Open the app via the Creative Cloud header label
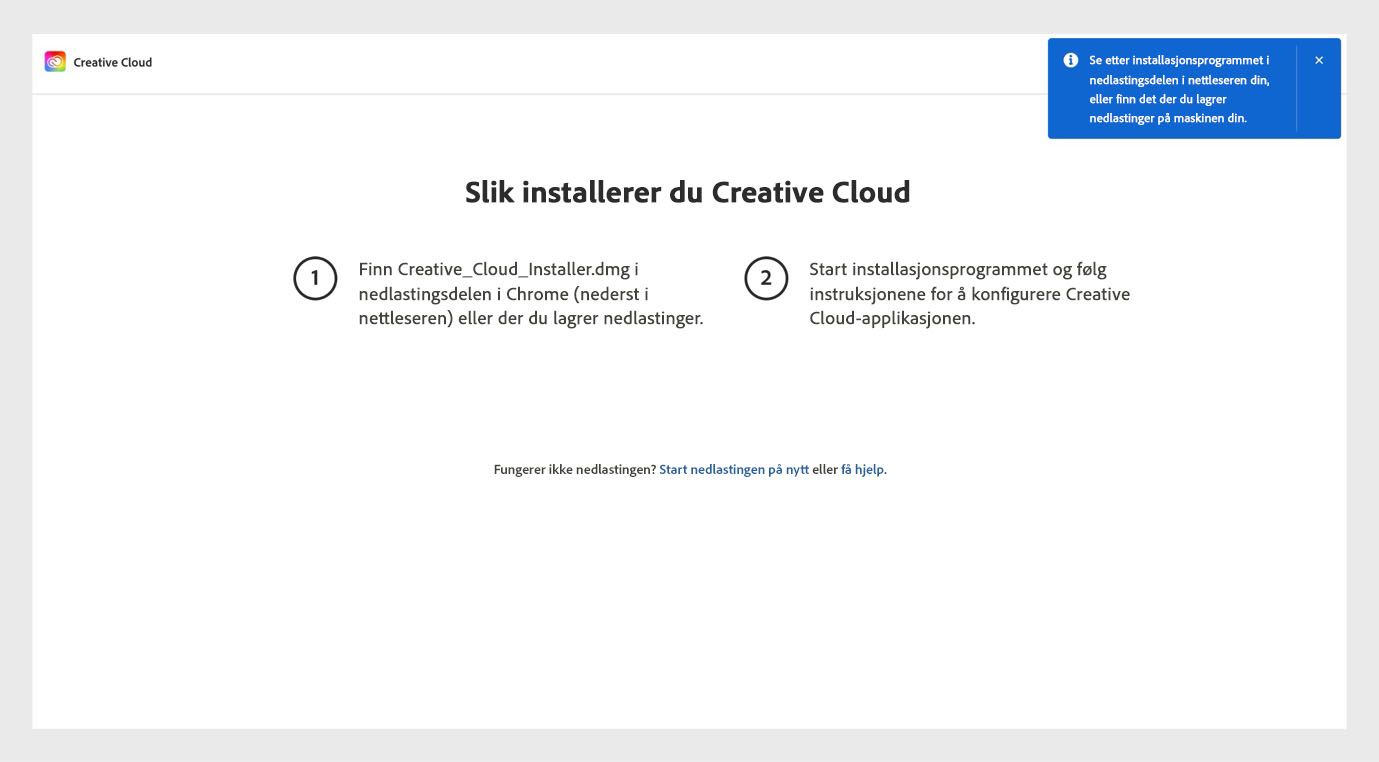The width and height of the screenshot is (1379, 762). [x=112, y=61]
